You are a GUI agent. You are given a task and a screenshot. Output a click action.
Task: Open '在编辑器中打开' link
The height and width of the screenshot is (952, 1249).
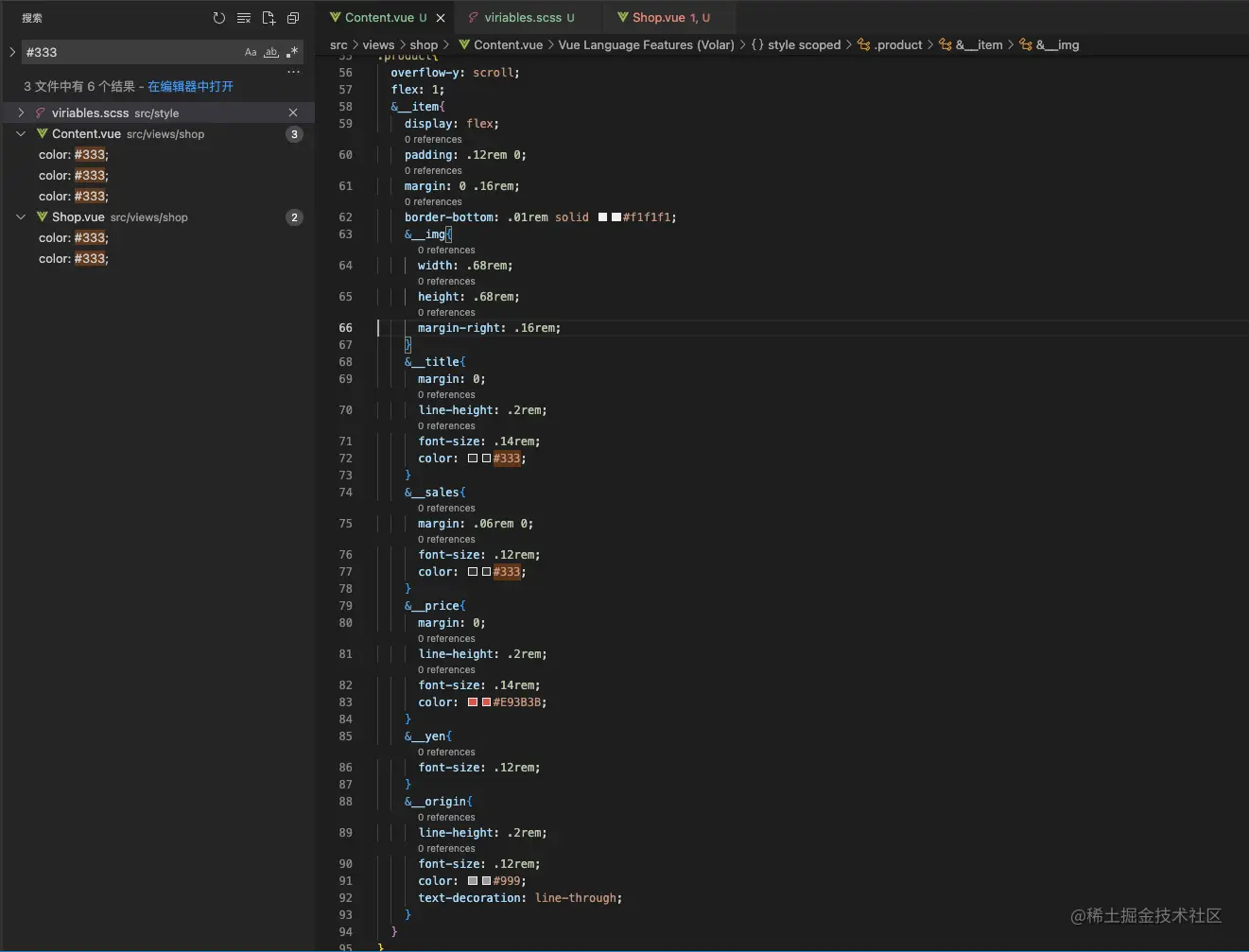click(x=190, y=86)
